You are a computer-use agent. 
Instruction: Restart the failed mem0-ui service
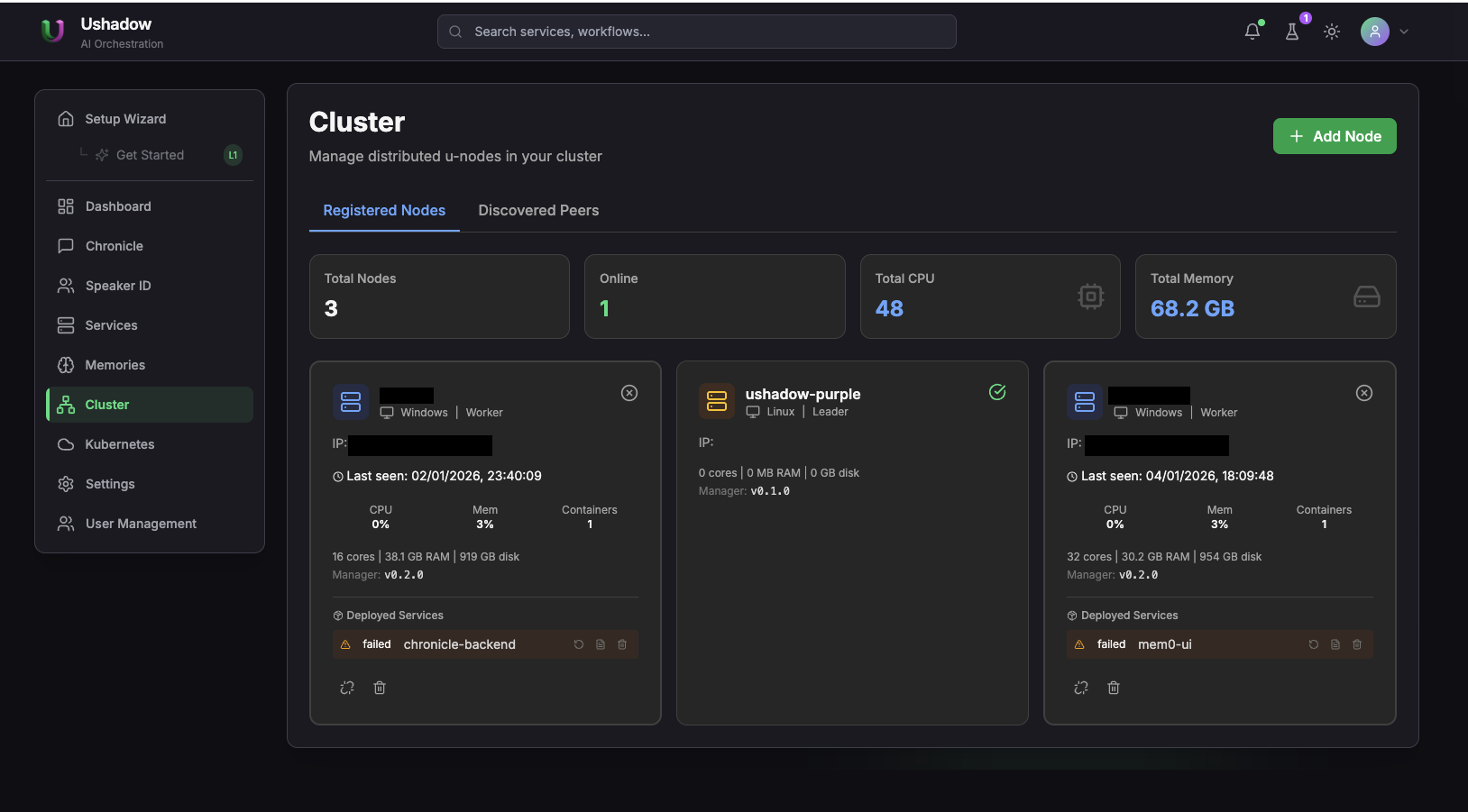click(x=1313, y=643)
